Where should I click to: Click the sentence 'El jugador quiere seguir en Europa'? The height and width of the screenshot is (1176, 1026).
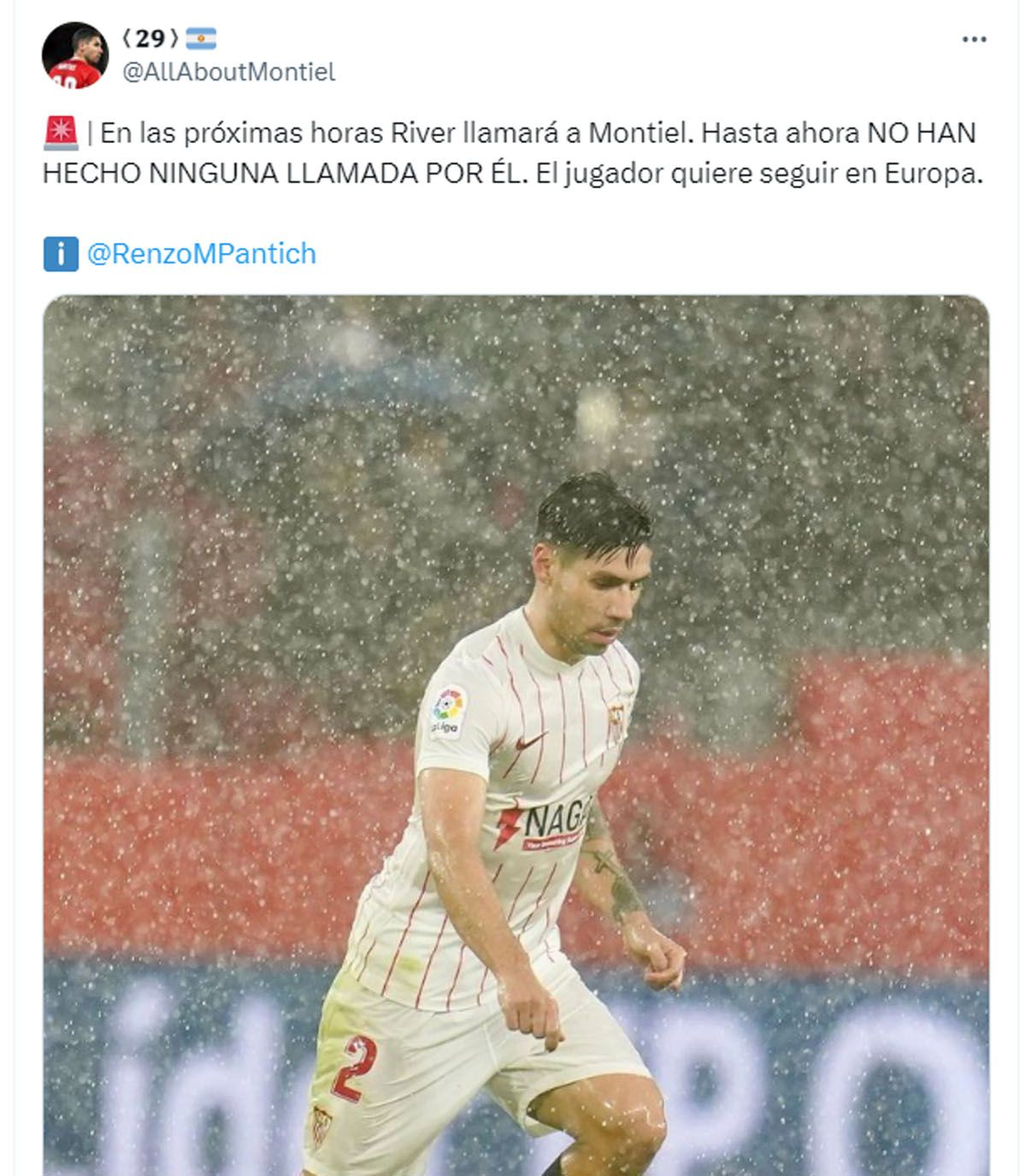760,174
